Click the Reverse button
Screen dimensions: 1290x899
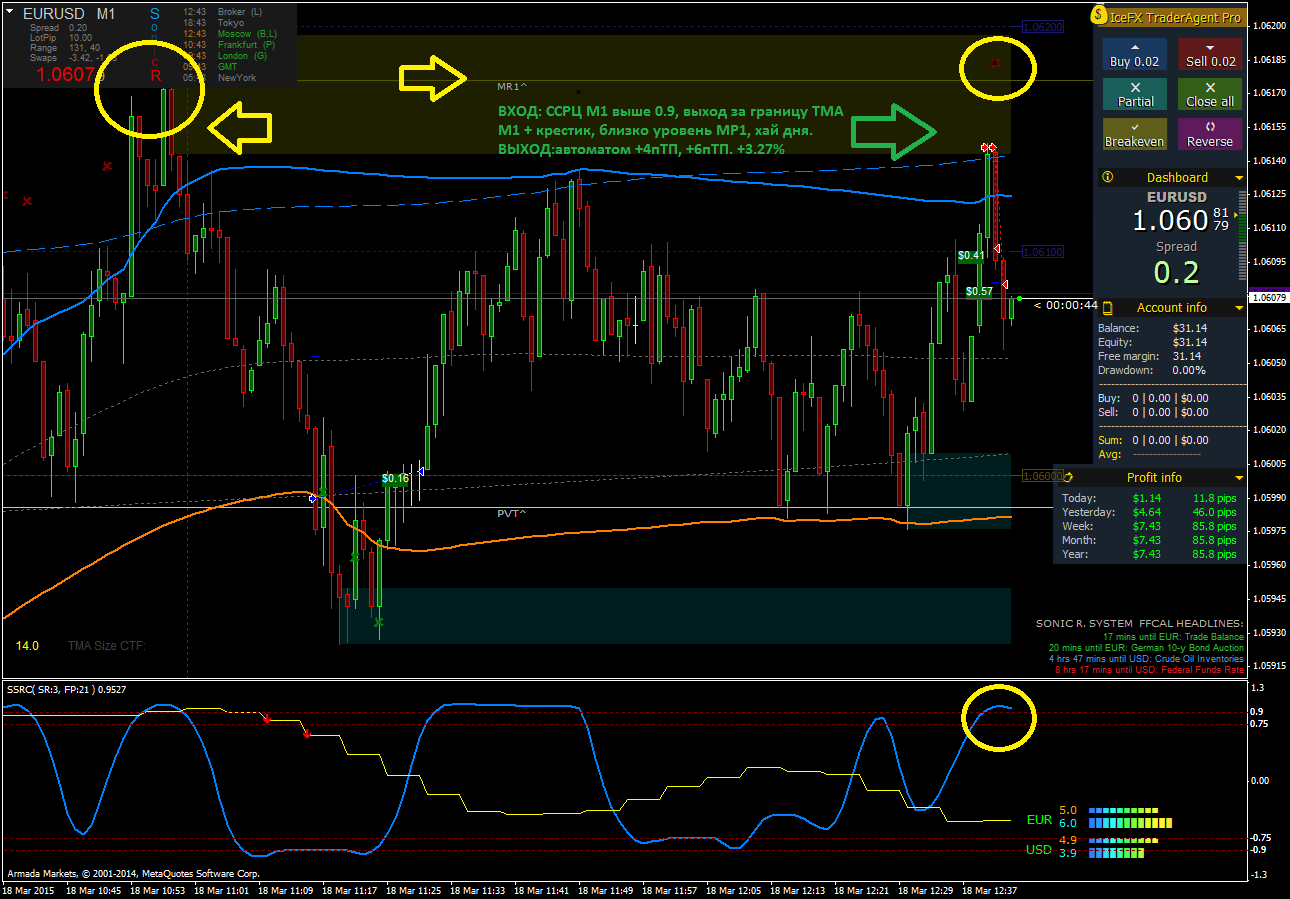(x=1210, y=134)
